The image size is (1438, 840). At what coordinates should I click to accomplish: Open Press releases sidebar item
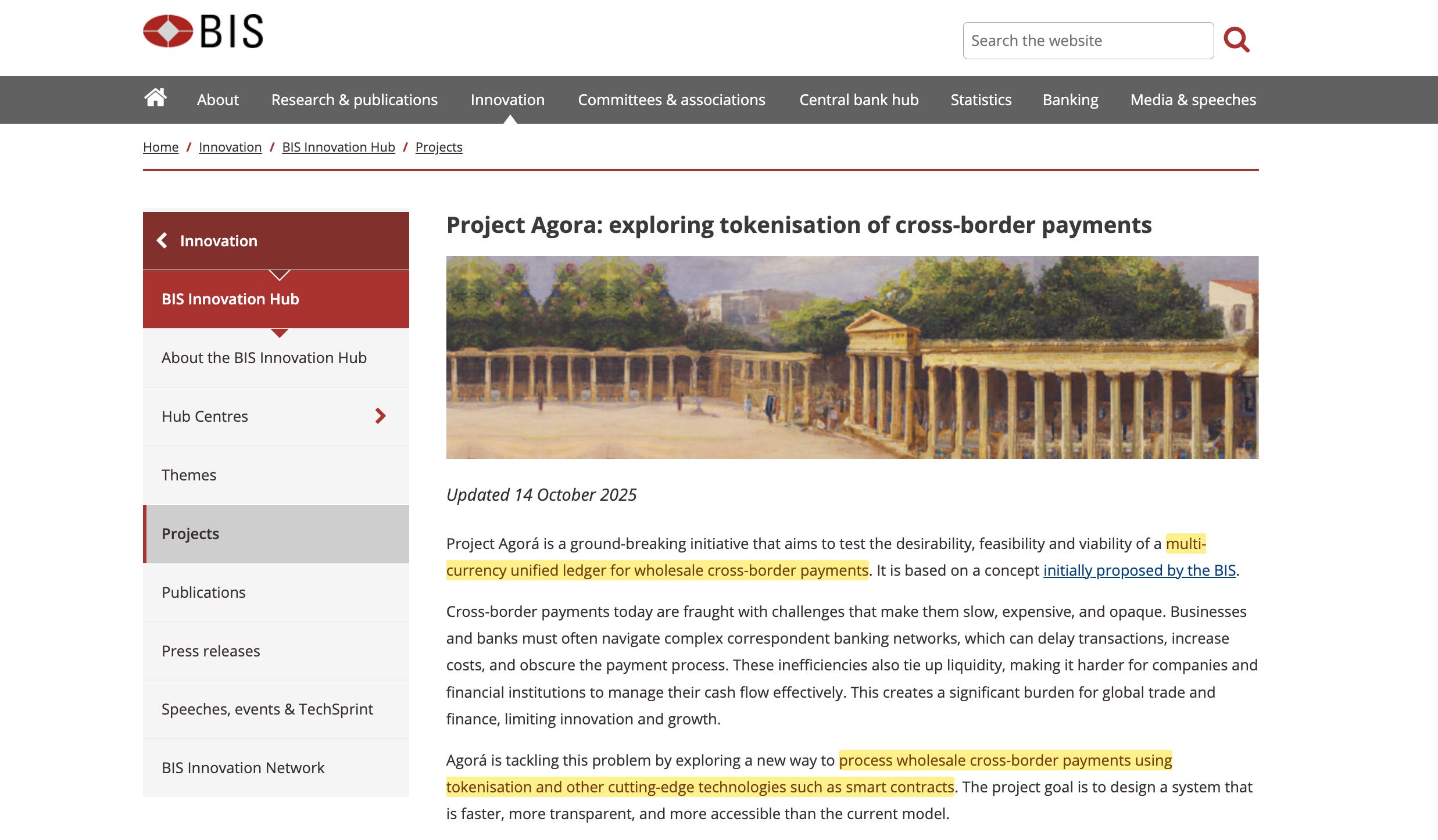210,651
